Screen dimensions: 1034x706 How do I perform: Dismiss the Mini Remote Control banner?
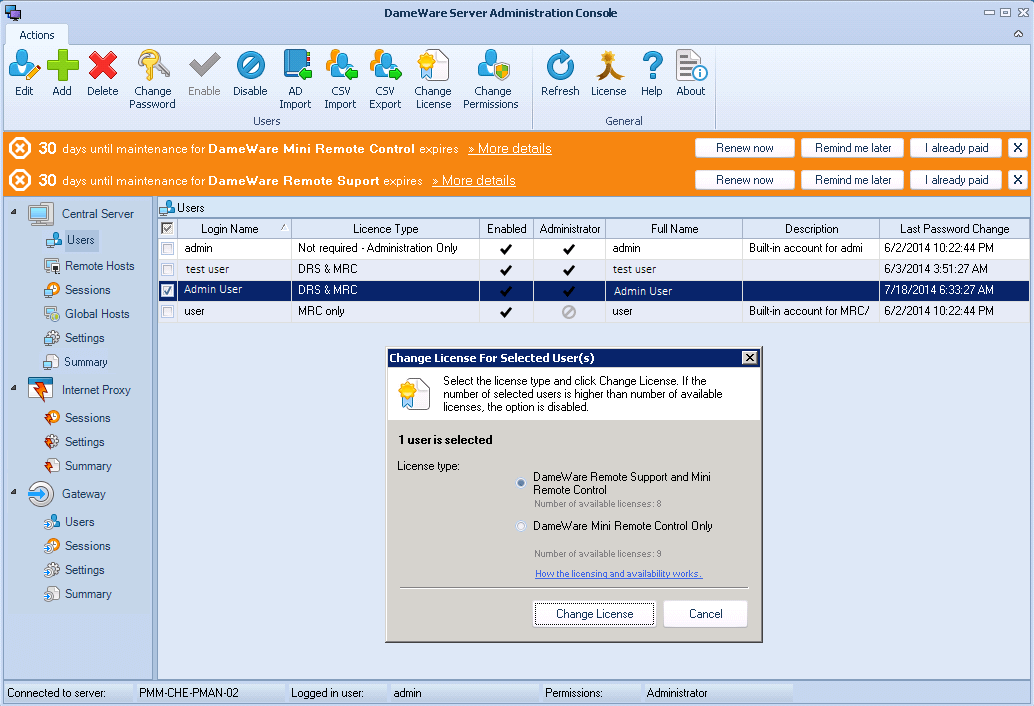pyautogui.click(x=1018, y=148)
